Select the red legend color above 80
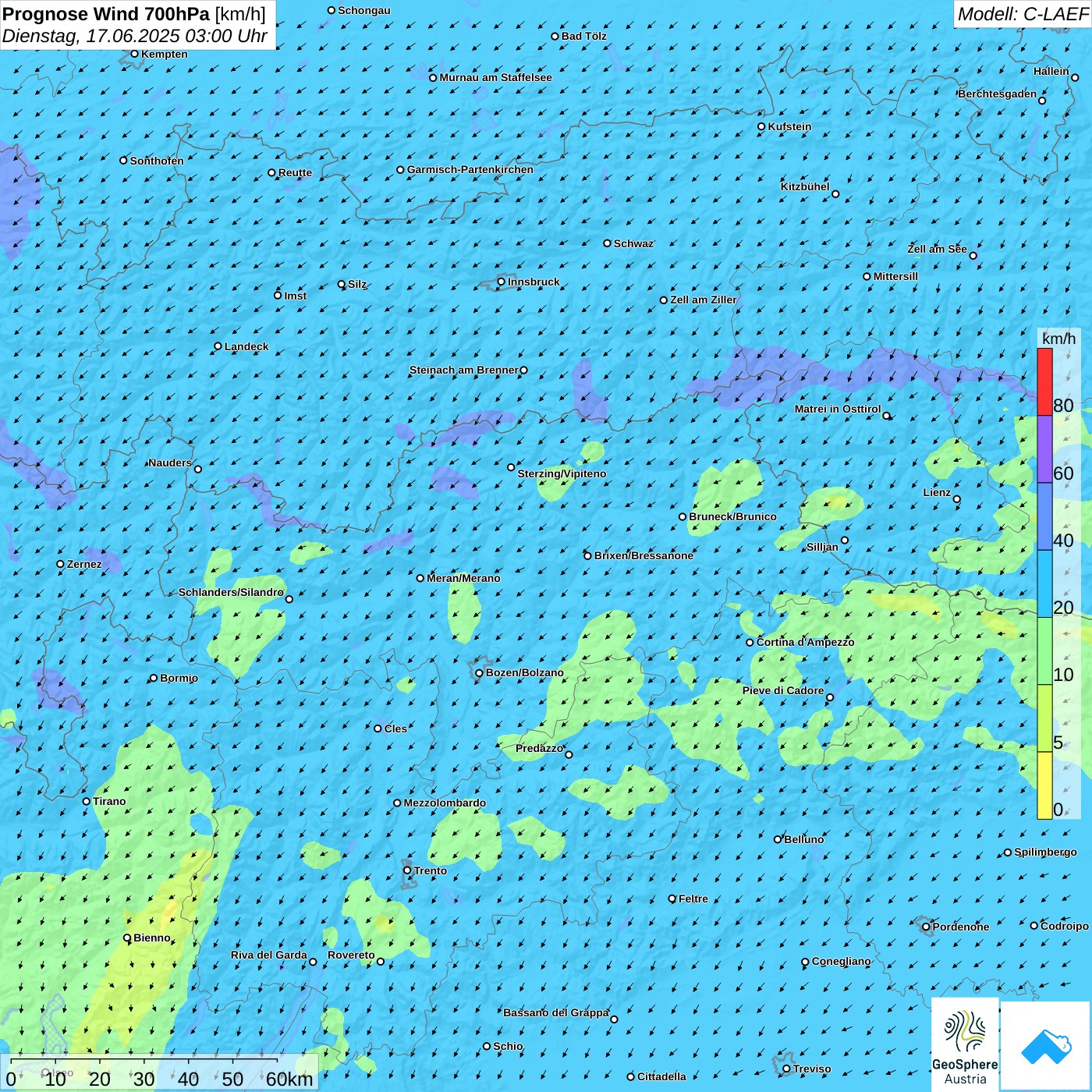 pyautogui.click(x=1044, y=381)
